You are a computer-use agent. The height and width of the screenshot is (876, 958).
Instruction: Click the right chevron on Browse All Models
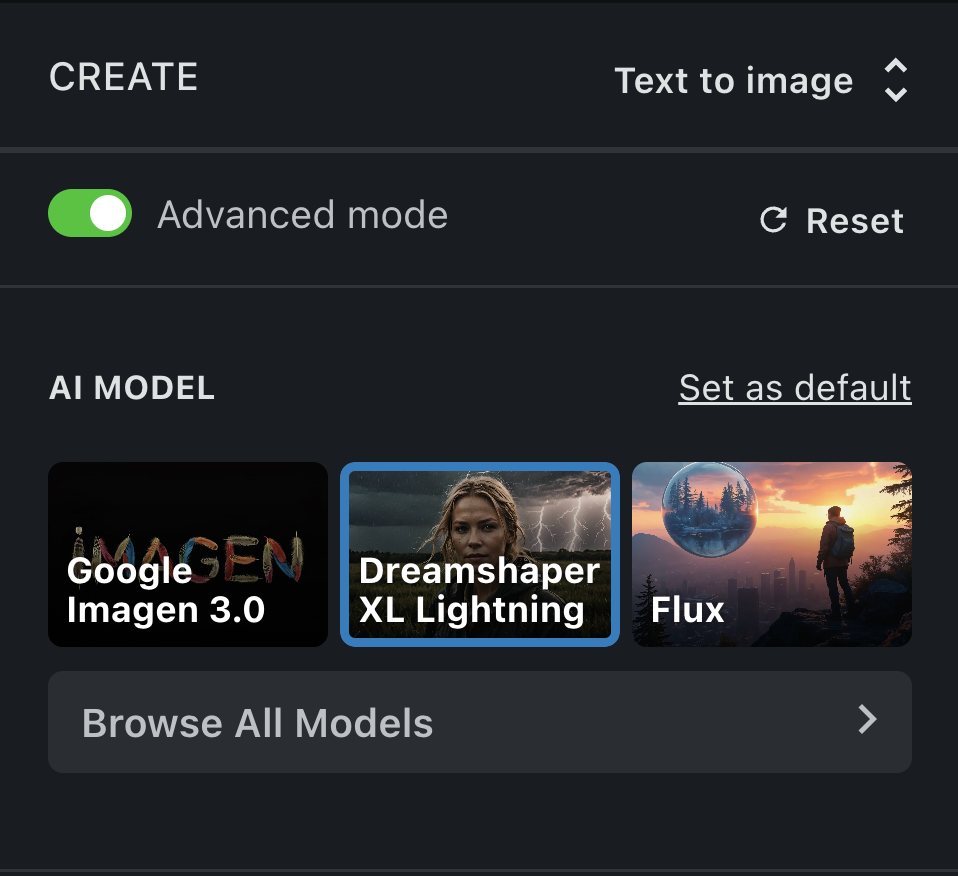point(867,719)
